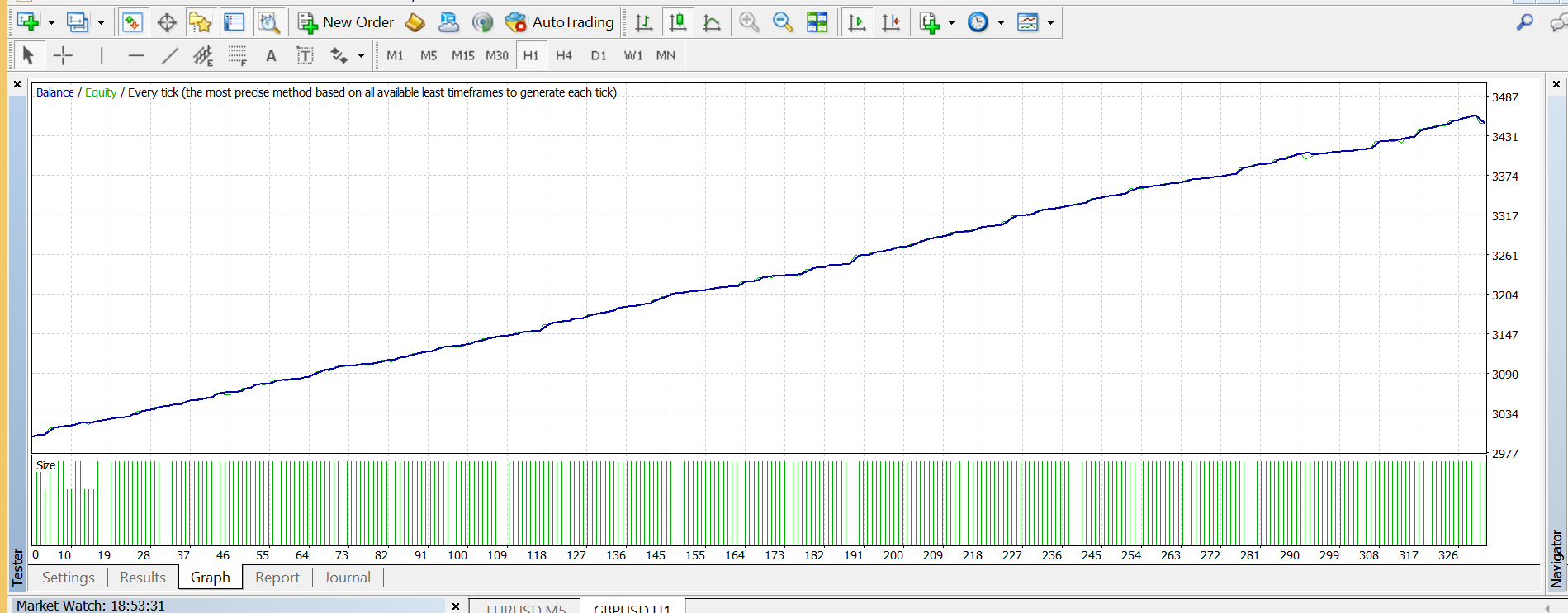
Task: Select the Cursor arrow tool
Action: [28, 55]
